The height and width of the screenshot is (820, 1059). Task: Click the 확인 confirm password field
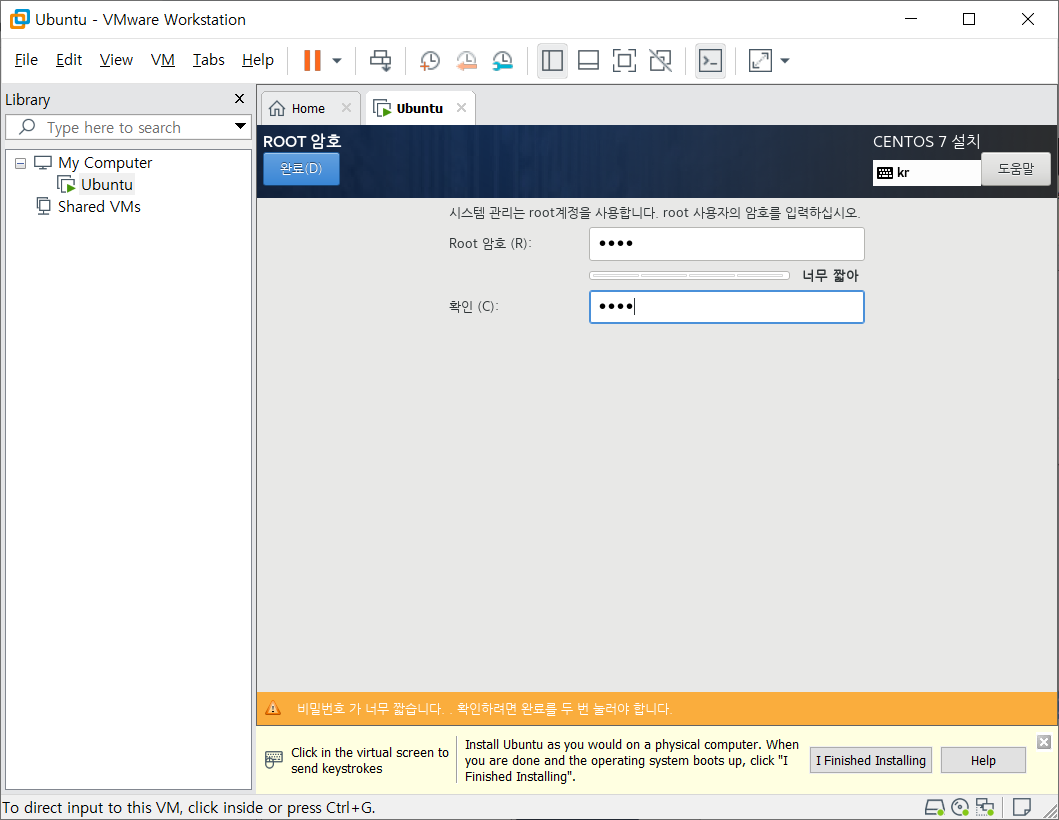click(x=727, y=307)
